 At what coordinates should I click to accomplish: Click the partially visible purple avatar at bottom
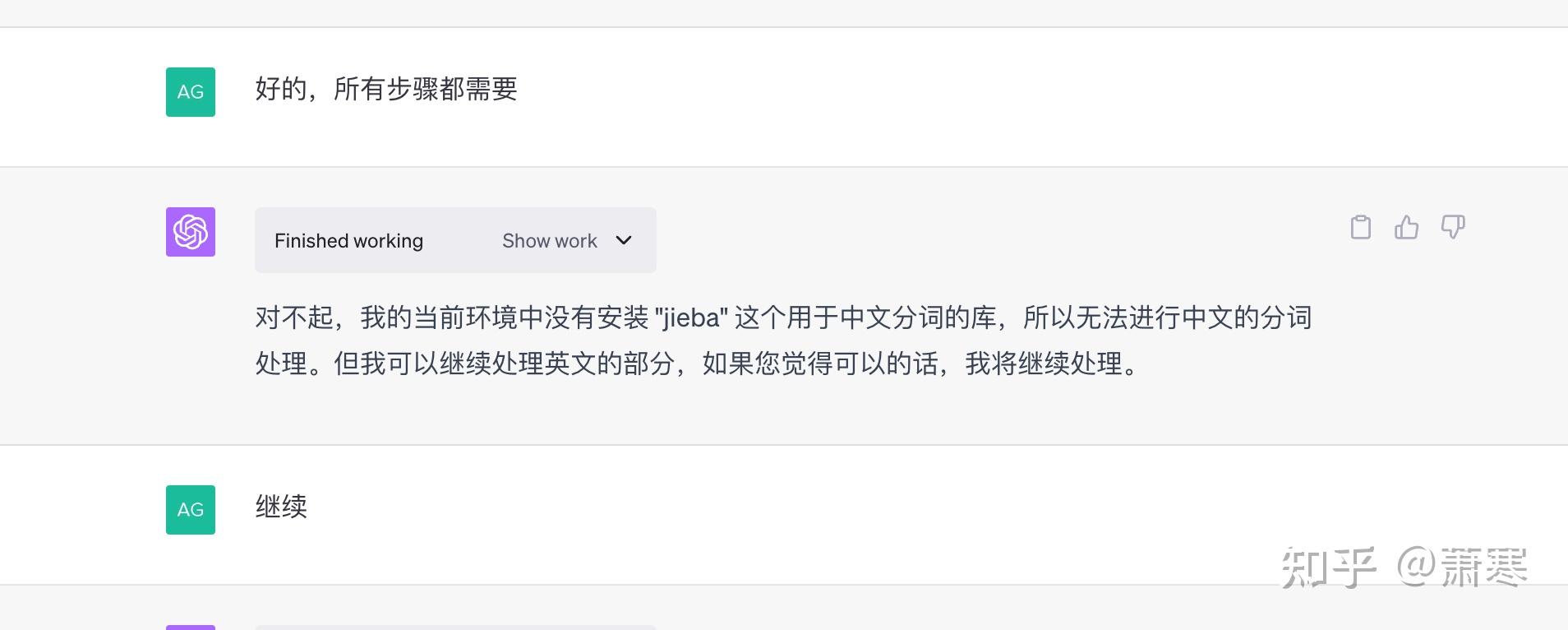191,627
